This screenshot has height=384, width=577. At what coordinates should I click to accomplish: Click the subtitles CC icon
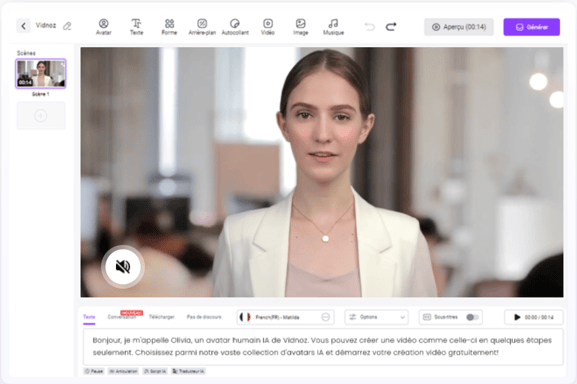click(x=427, y=317)
